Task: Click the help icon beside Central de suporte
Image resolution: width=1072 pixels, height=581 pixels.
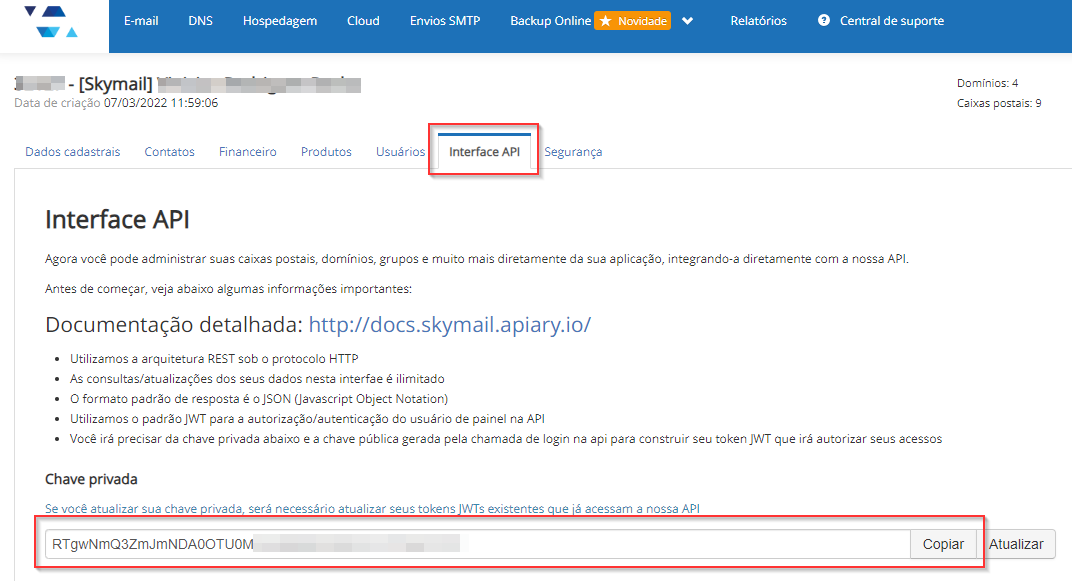Action: coord(824,20)
